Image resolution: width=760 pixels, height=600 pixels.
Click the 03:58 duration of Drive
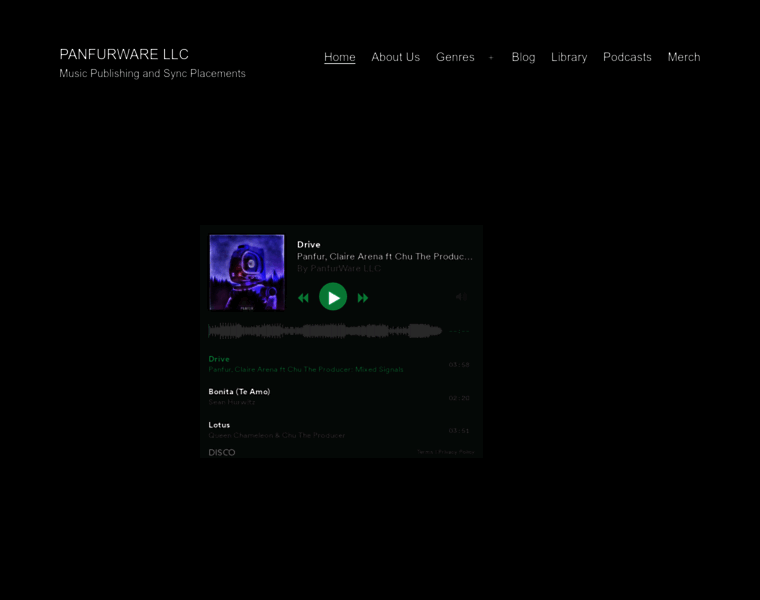[459, 364]
